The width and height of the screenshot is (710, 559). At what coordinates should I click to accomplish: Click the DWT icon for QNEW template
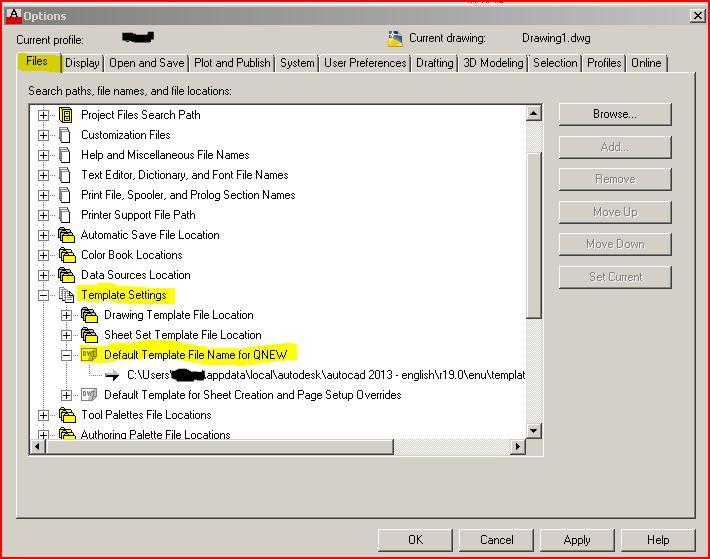click(x=89, y=354)
